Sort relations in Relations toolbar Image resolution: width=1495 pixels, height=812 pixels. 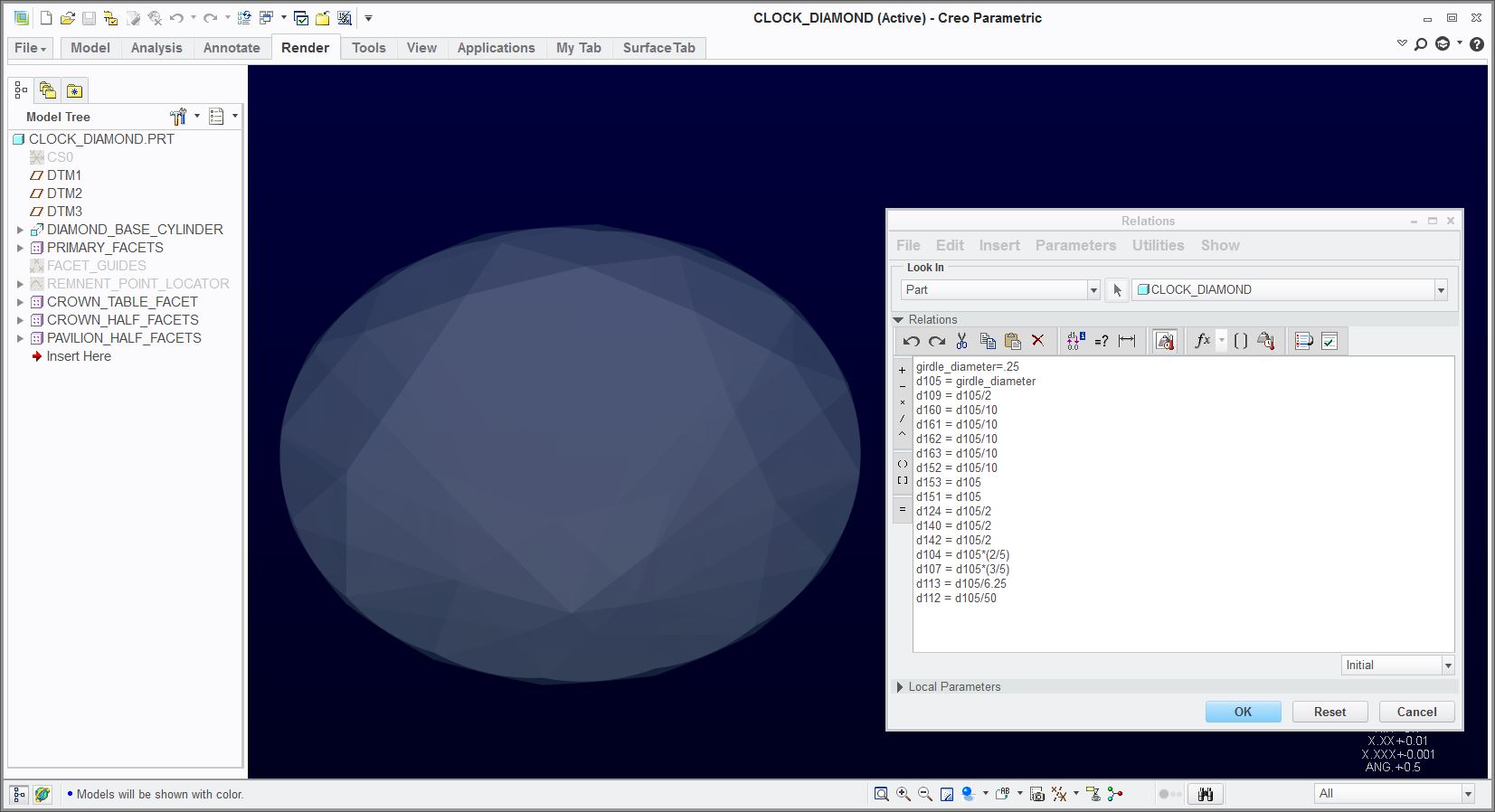click(x=1304, y=341)
